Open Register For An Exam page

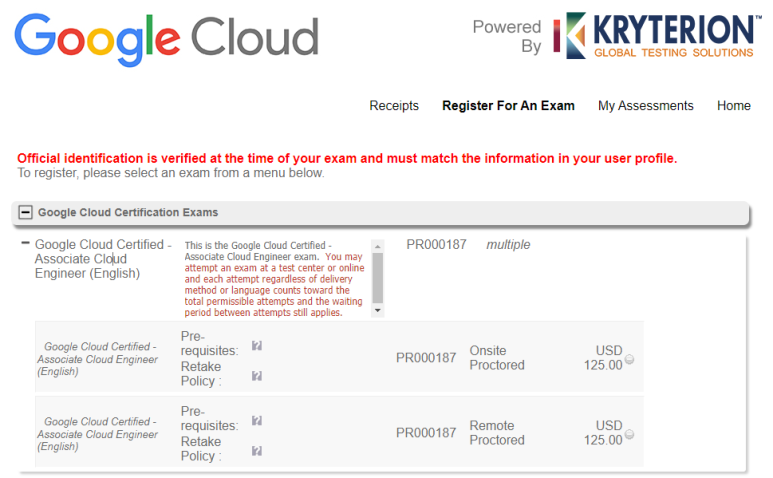(x=508, y=105)
